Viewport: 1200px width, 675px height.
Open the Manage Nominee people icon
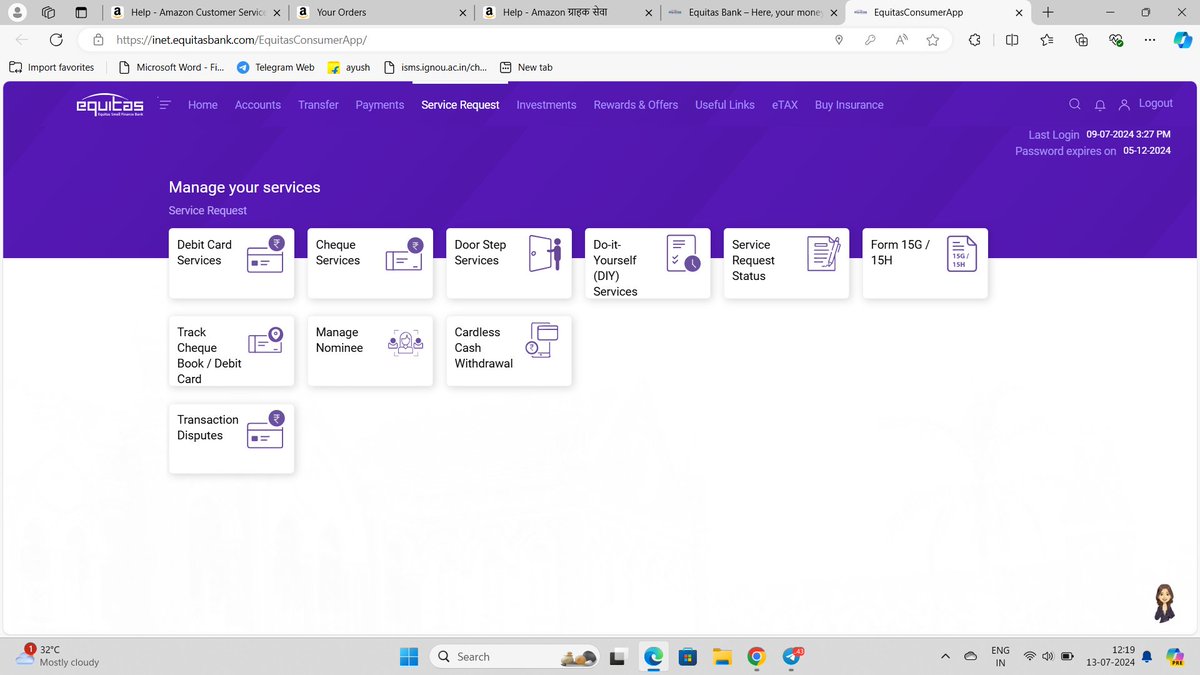(405, 342)
